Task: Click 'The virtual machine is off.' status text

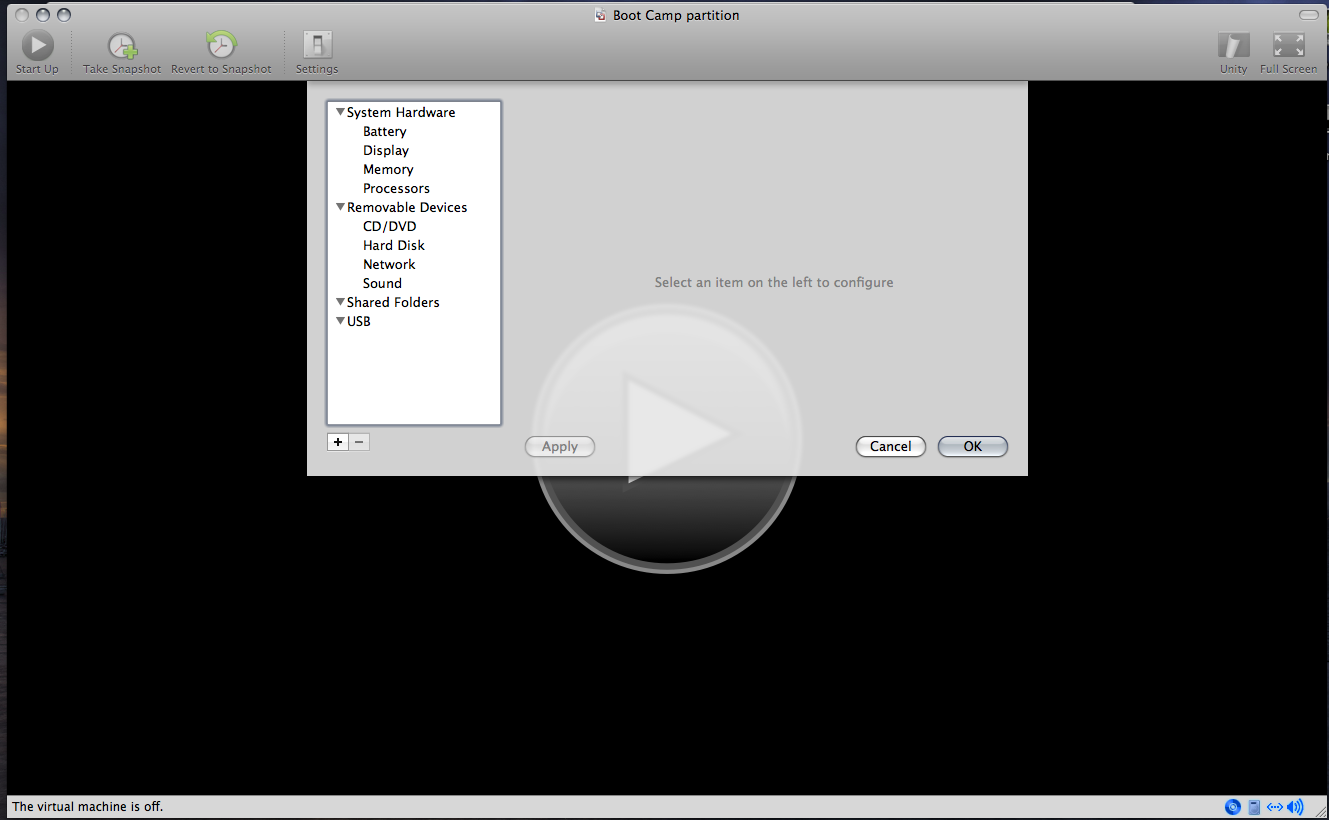Action: 87,807
